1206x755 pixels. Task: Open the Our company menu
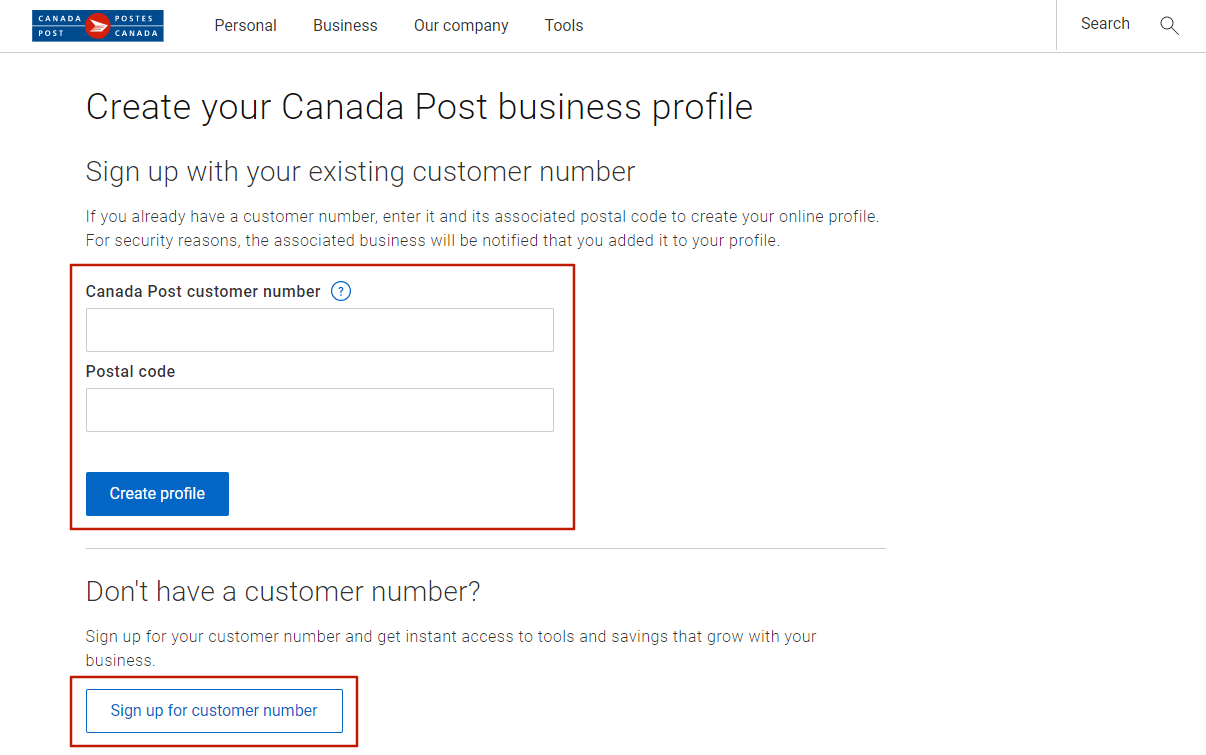(x=461, y=26)
